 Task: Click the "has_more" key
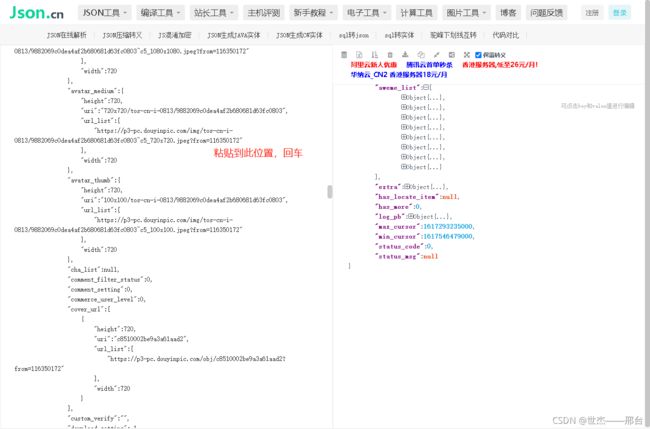click(x=393, y=206)
